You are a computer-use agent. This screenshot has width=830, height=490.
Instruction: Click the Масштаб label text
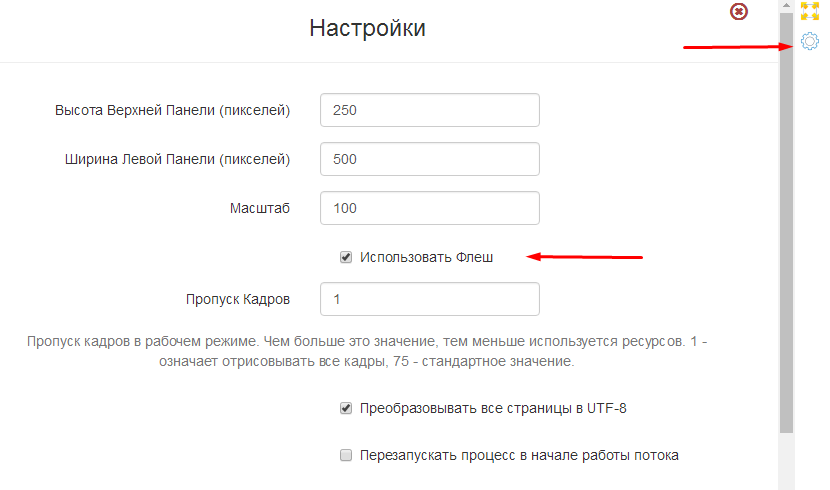[259, 208]
